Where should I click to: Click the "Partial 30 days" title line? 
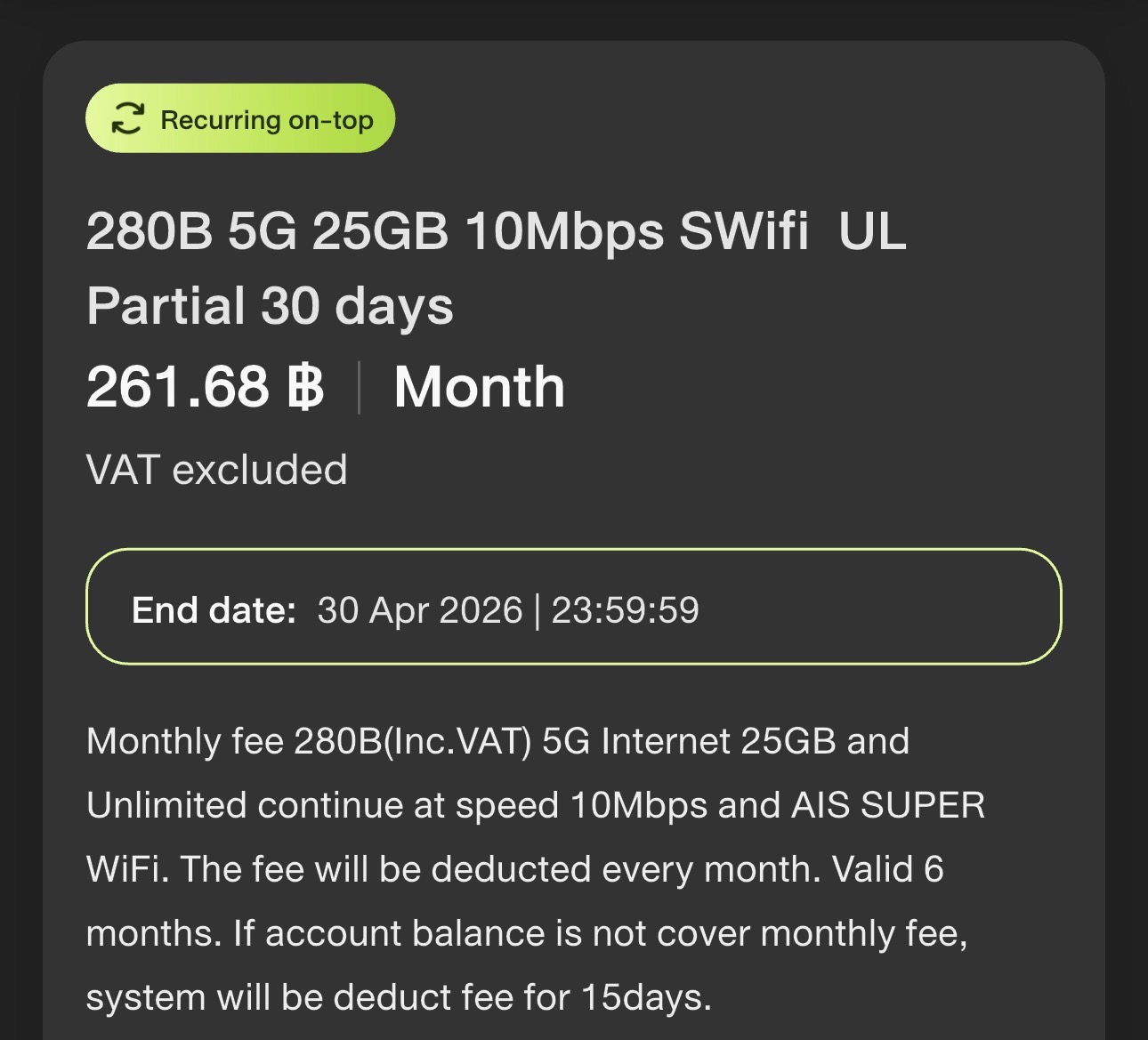pos(270,307)
